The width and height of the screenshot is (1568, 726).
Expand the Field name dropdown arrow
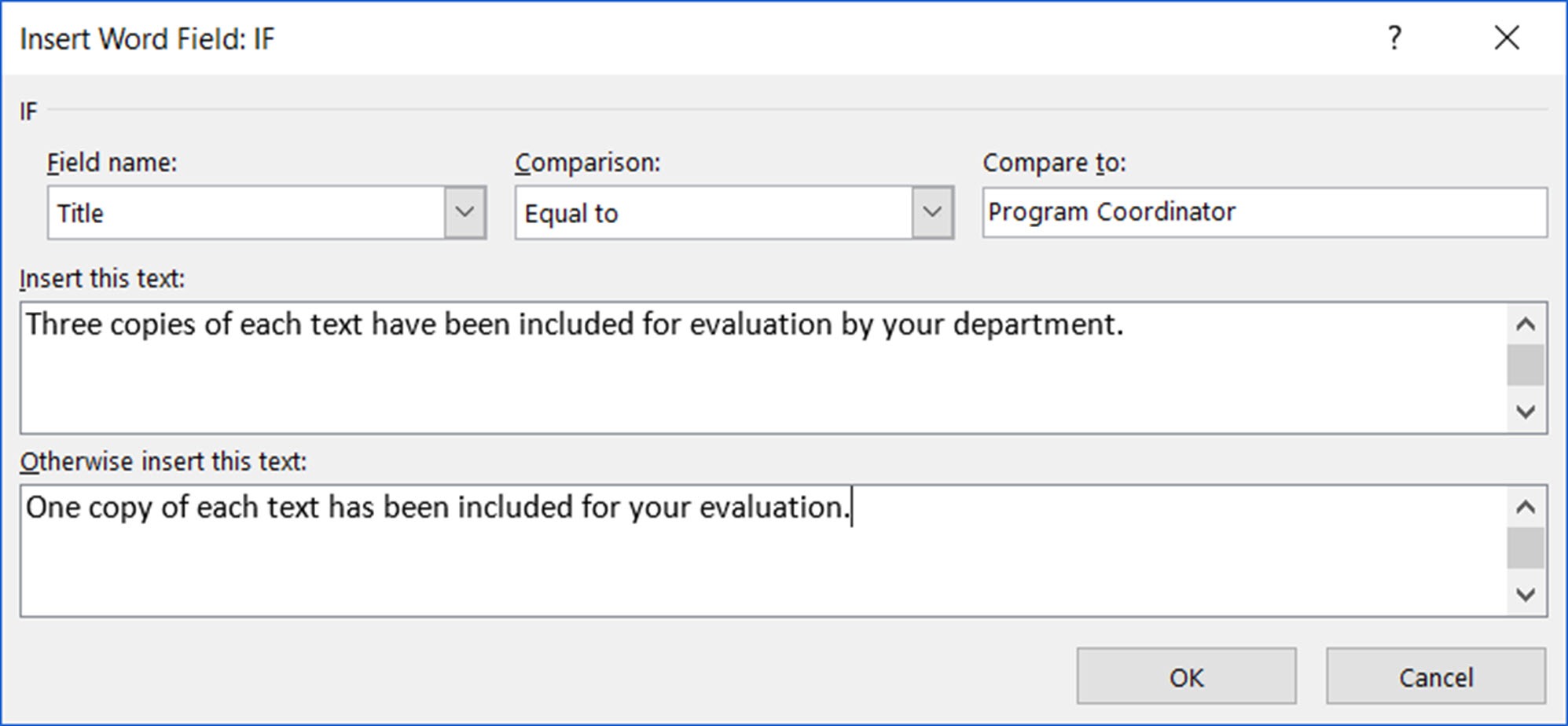pos(465,212)
